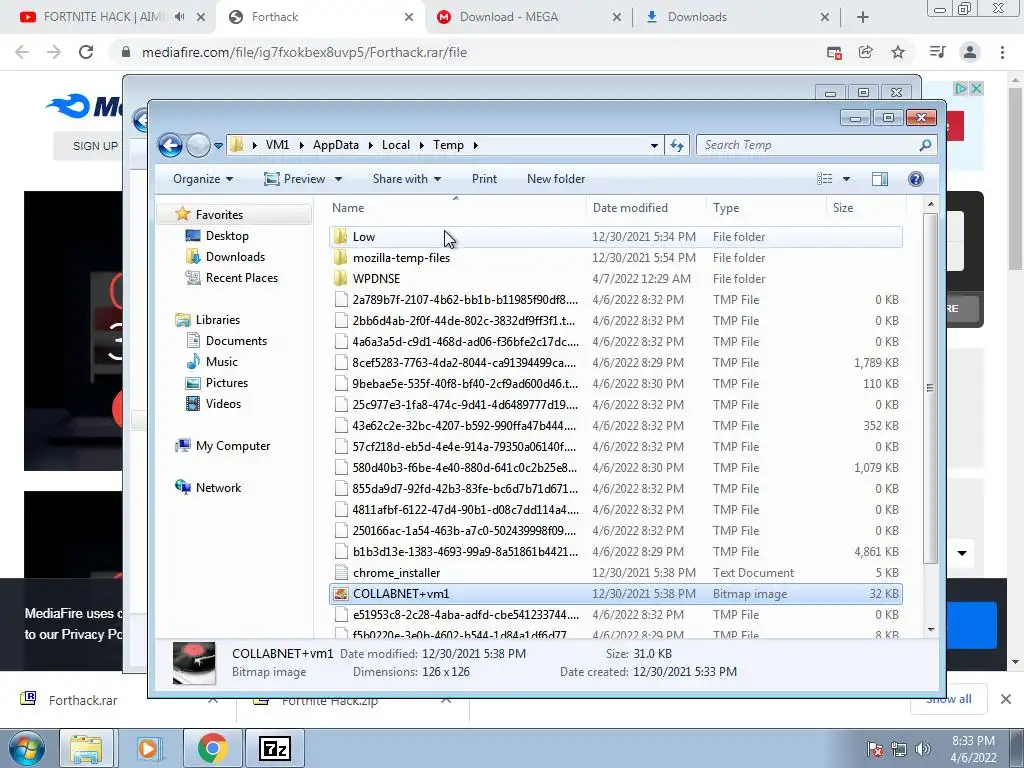Select My Computer in the navigation pane
The width and height of the screenshot is (1024, 768).
[x=232, y=446]
